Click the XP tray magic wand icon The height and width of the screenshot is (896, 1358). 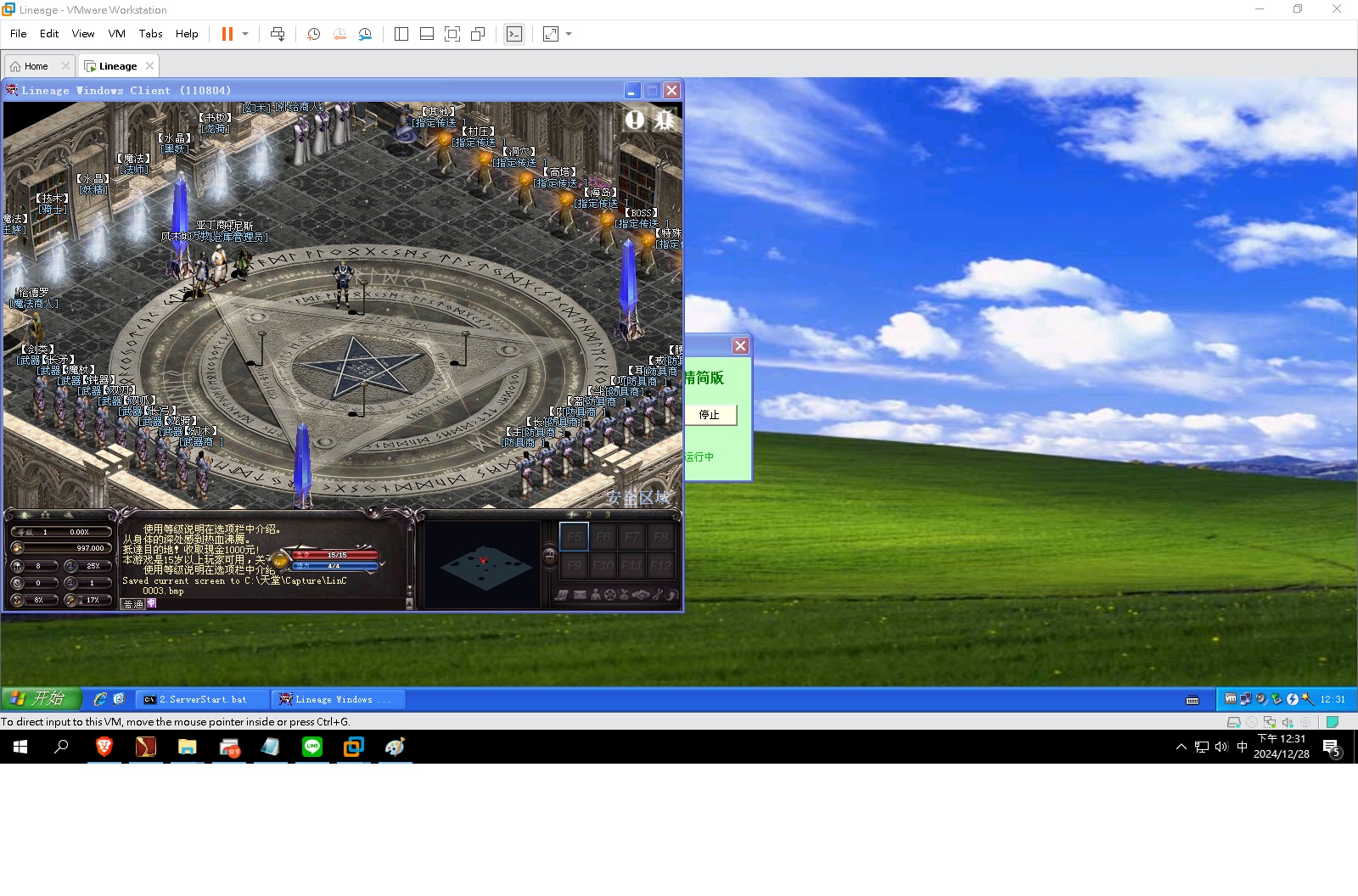click(1308, 699)
